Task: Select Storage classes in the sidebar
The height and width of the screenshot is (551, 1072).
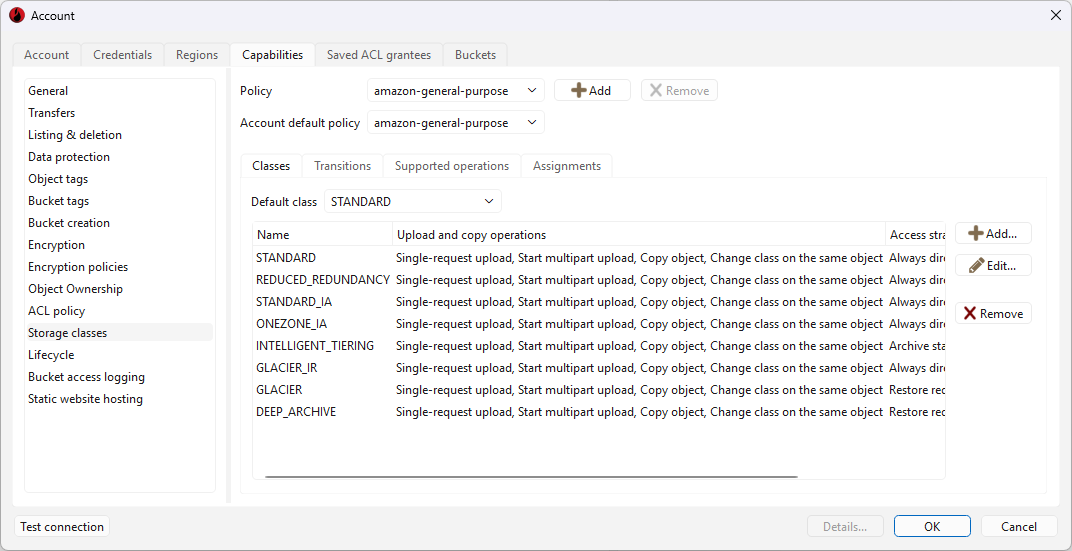Action: (120, 333)
